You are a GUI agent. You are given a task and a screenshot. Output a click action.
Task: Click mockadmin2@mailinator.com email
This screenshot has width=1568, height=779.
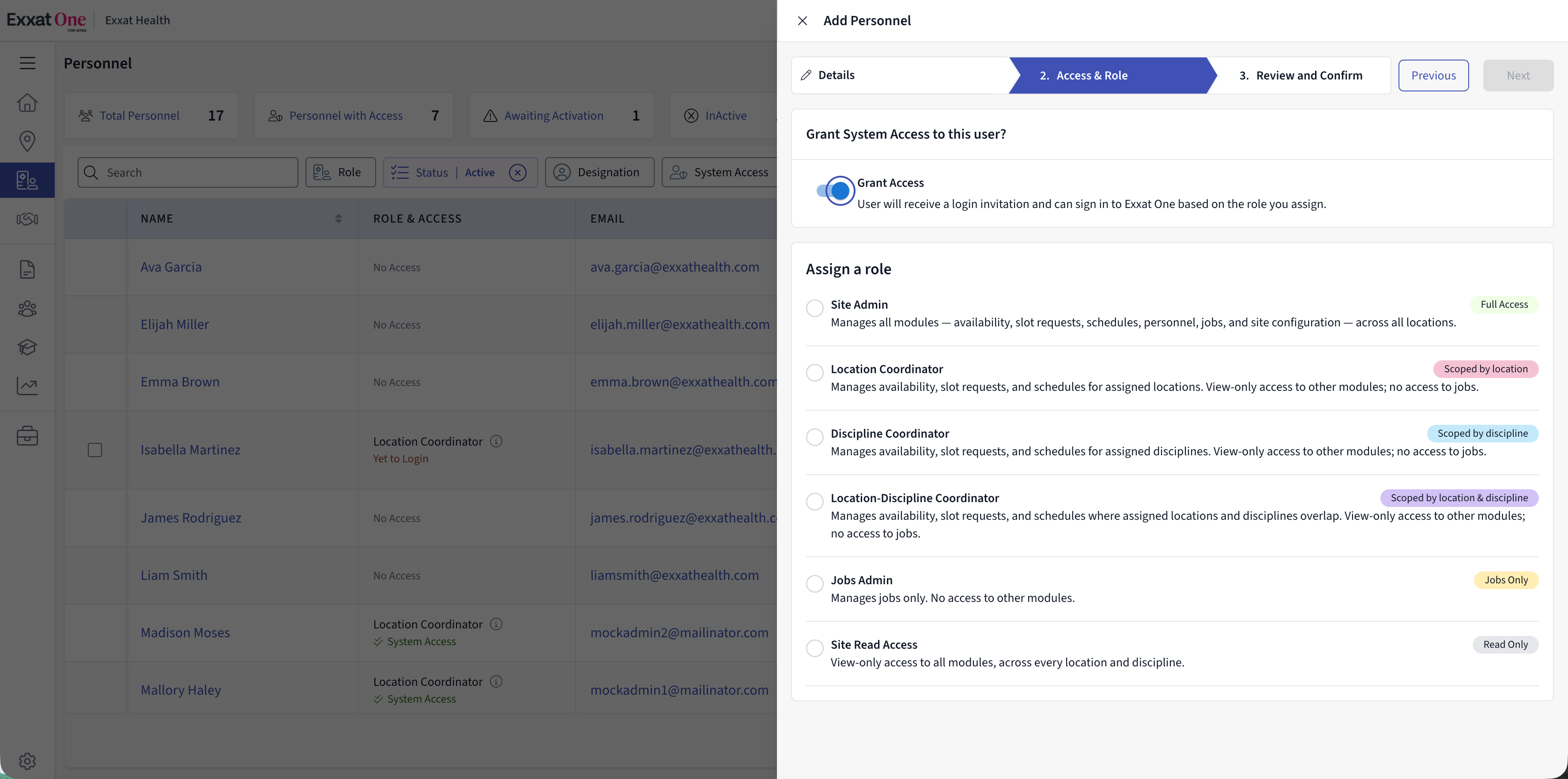coord(679,632)
